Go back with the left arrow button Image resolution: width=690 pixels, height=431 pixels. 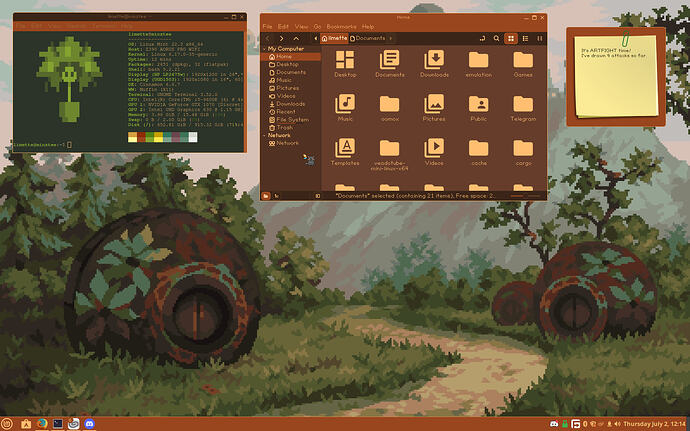click(x=268, y=38)
